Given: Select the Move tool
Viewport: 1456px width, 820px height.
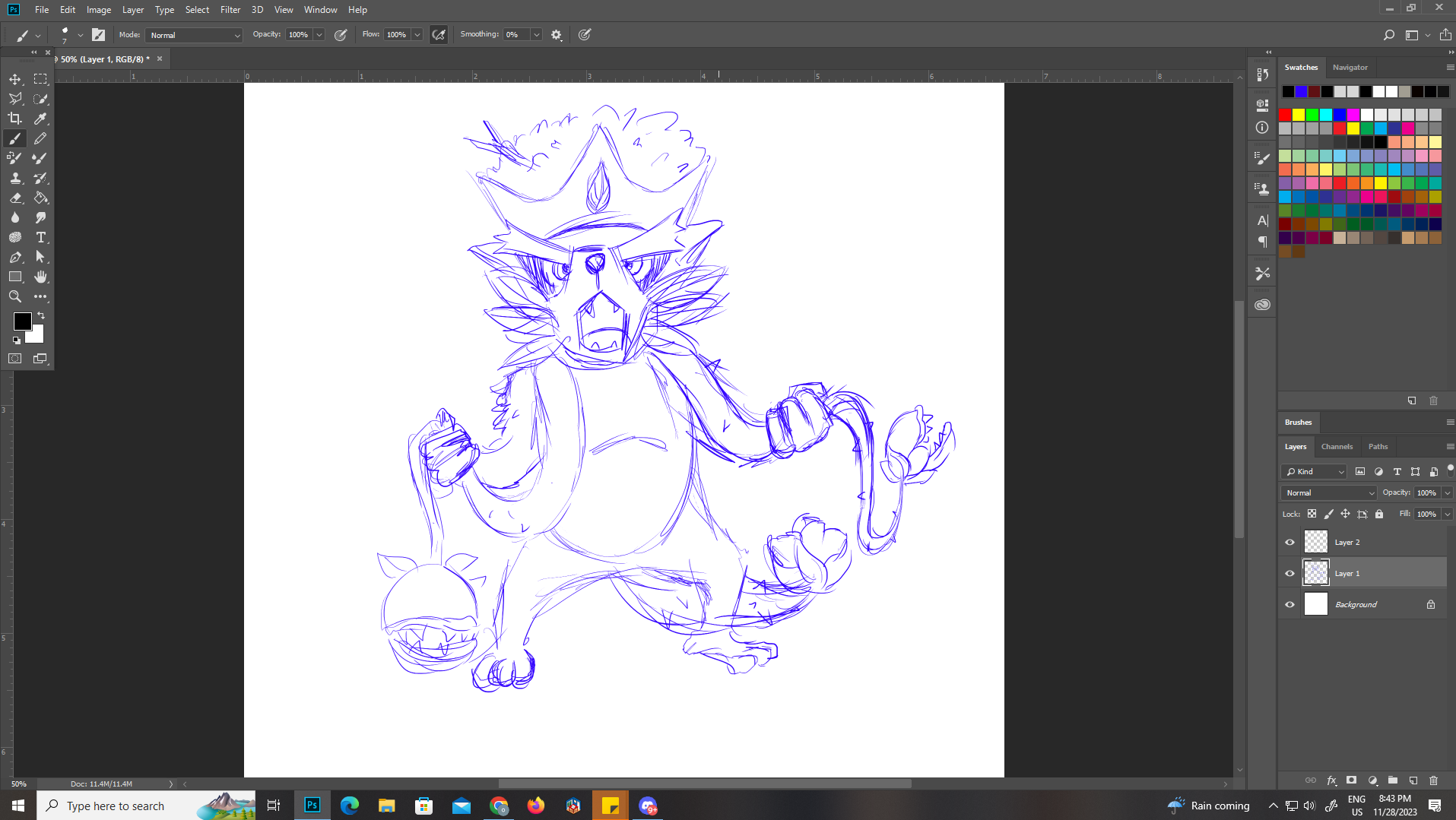Looking at the screenshot, I should [x=15, y=79].
